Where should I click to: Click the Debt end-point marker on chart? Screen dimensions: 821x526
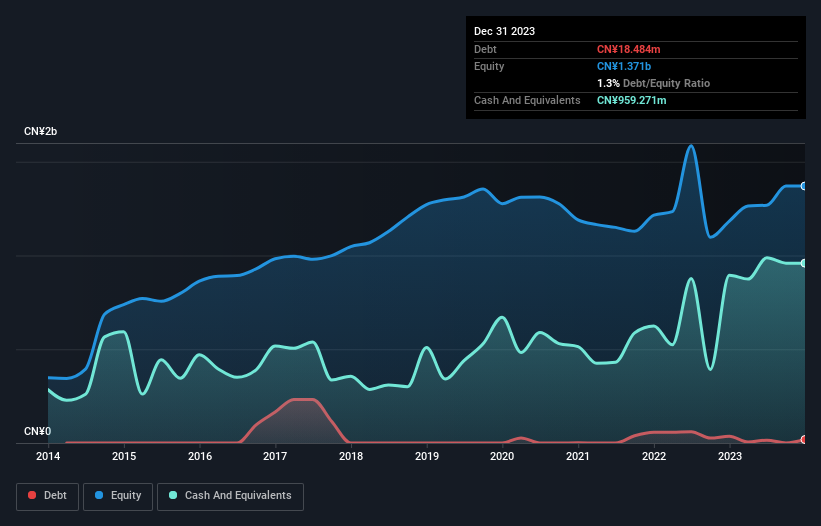pyautogui.click(x=804, y=440)
